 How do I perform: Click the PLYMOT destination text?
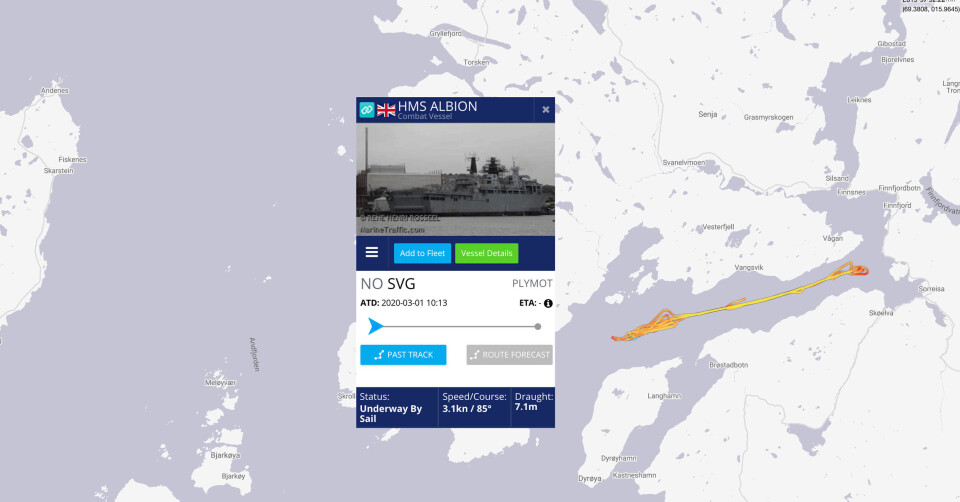coord(532,283)
